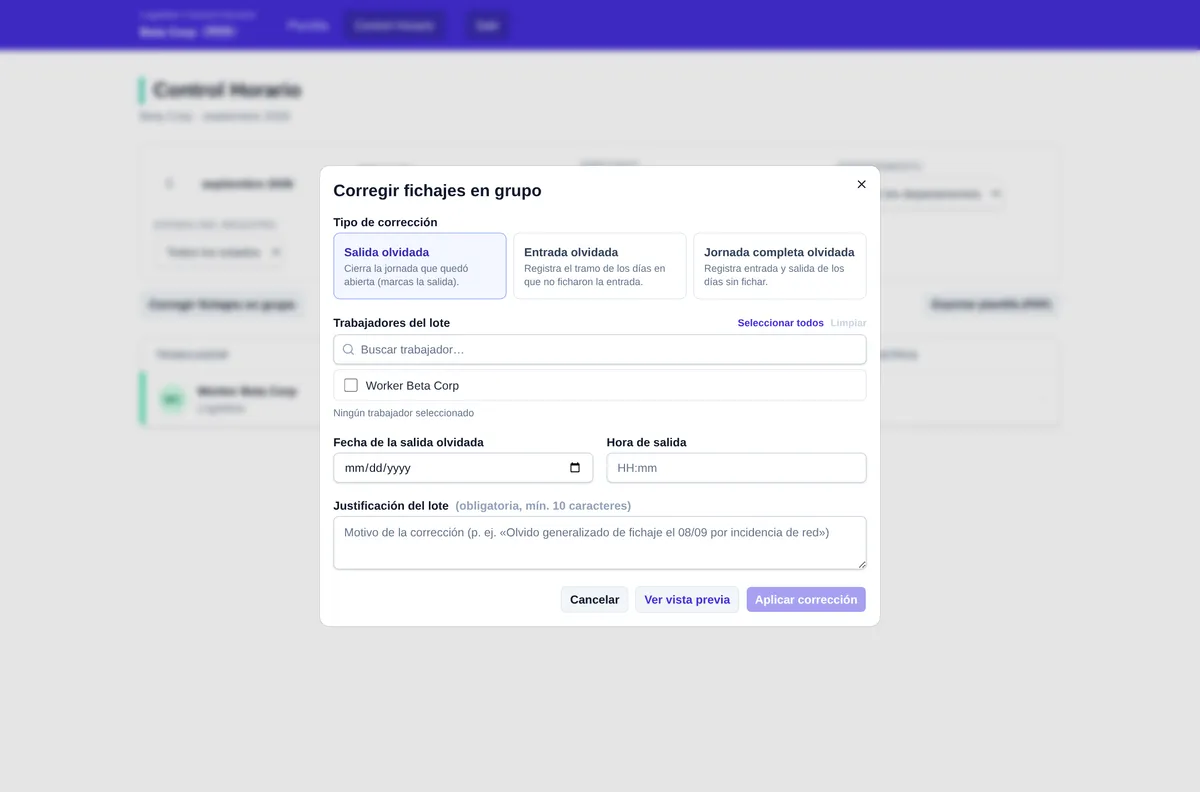Click Seleccionar todos link
This screenshot has height=792, width=1200.
781,323
